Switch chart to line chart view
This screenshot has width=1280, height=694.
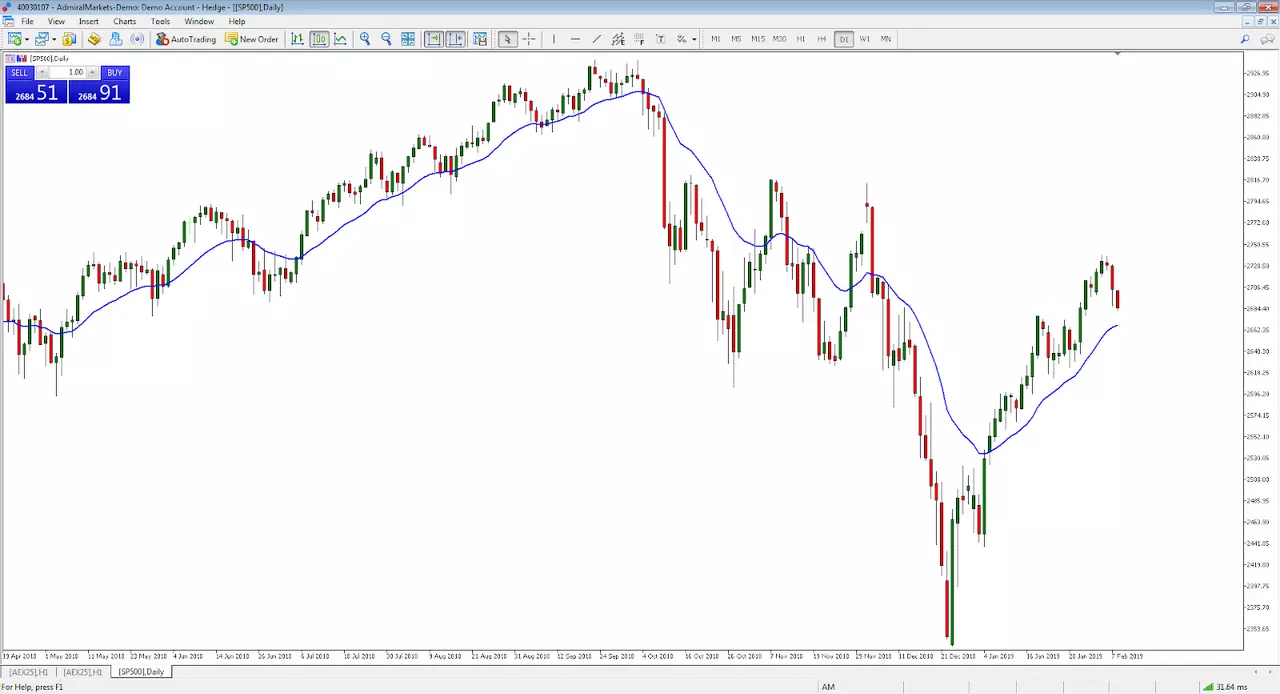point(341,39)
